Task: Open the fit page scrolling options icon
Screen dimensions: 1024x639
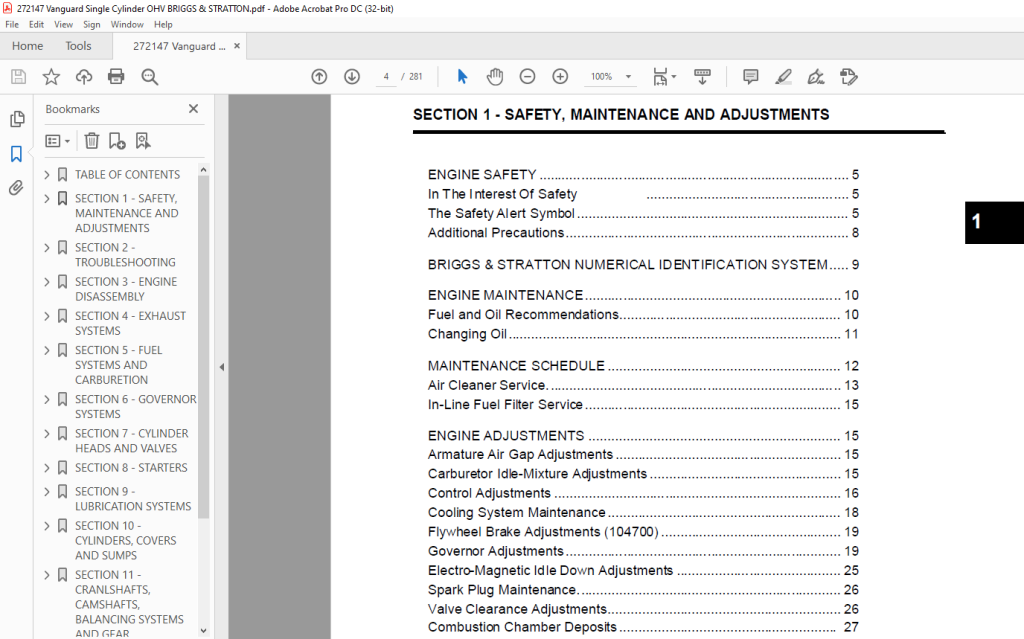Action: pos(664,77)
